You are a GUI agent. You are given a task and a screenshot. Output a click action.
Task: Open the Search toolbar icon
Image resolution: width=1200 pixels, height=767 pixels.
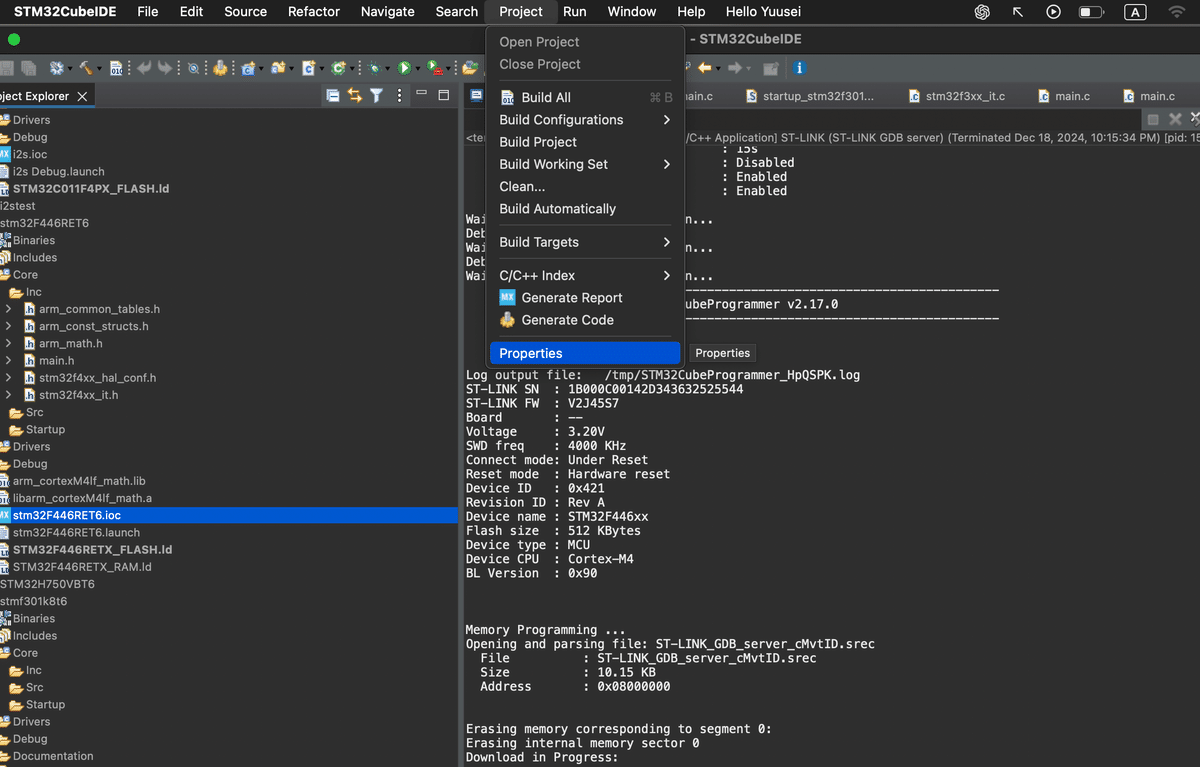click(x=193, y=67)
